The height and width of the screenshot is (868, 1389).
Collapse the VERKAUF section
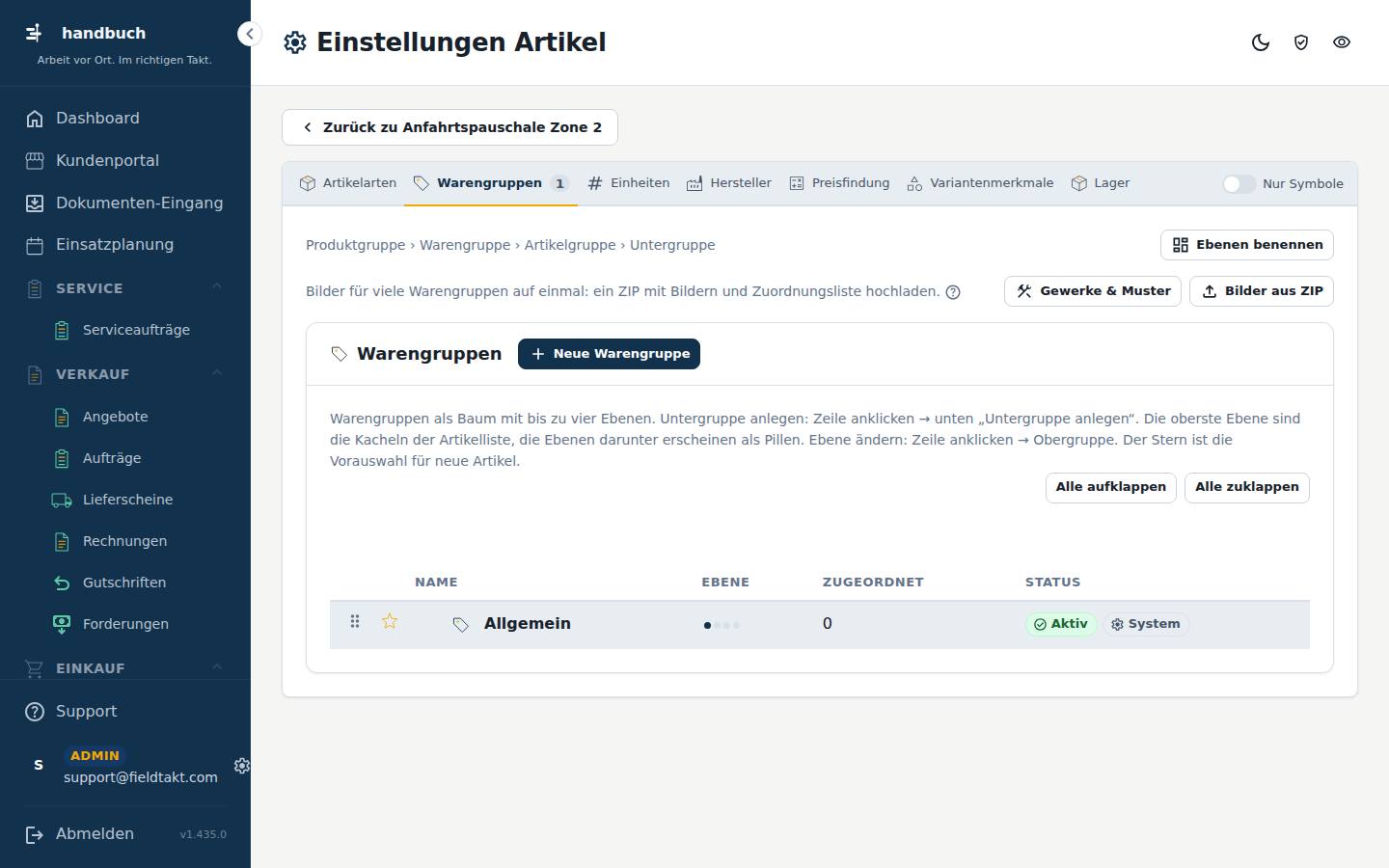coord(125,374)
